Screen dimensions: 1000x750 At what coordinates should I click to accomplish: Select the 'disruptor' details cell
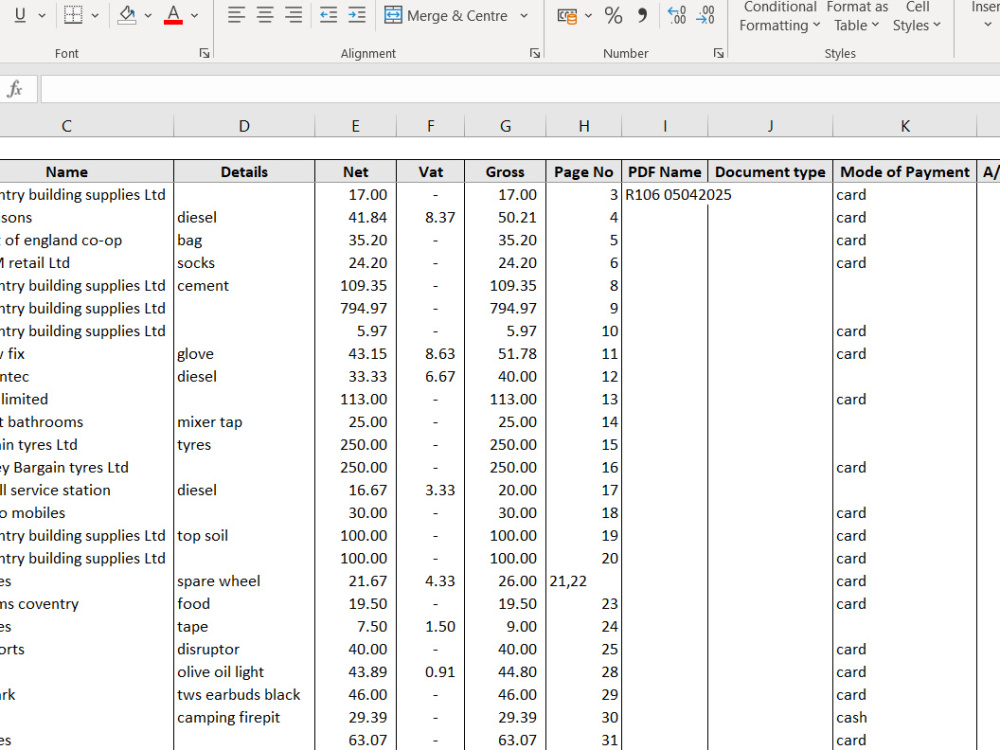[x=244, y=649]
